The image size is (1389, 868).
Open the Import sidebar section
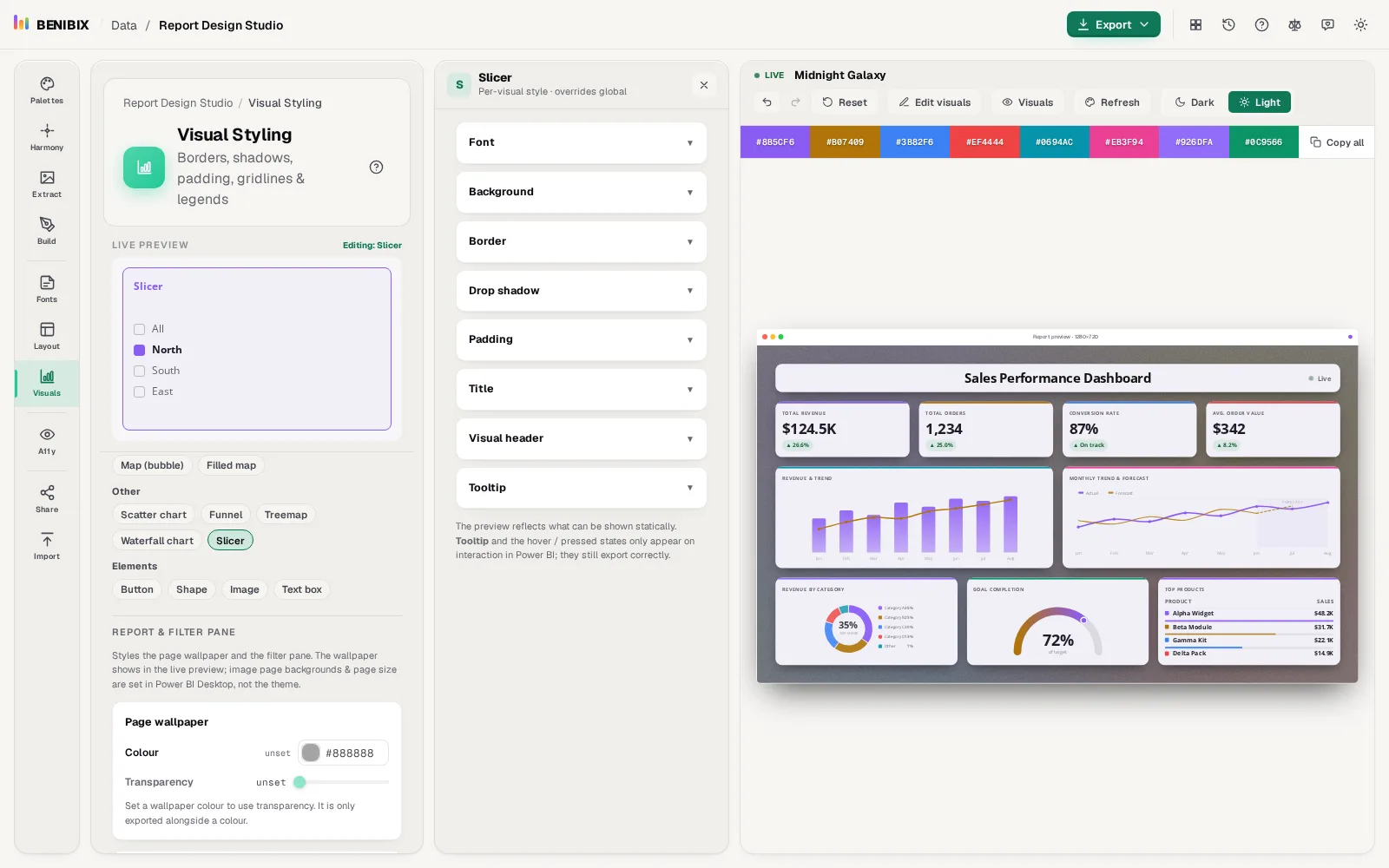pyautogui.click(x=47, y=546)
